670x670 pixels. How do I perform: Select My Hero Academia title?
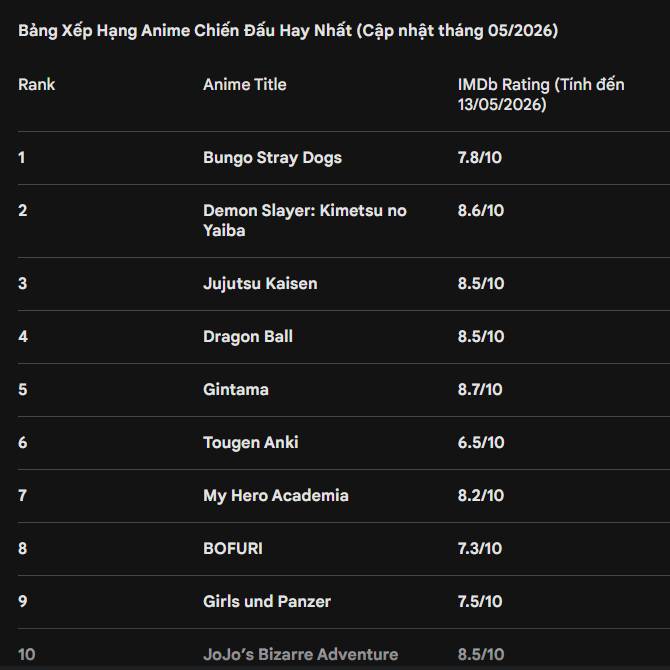(276, 496)
